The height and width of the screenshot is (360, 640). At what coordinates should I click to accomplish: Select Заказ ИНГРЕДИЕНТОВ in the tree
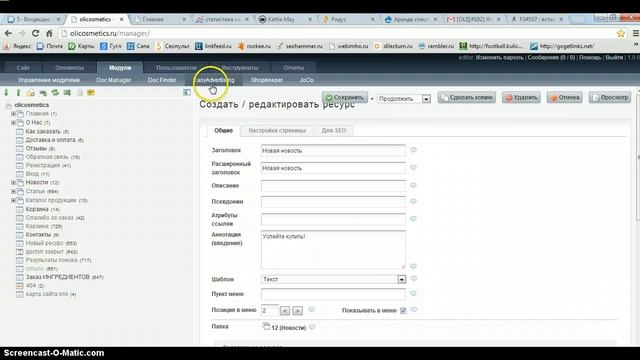(58, 277)
